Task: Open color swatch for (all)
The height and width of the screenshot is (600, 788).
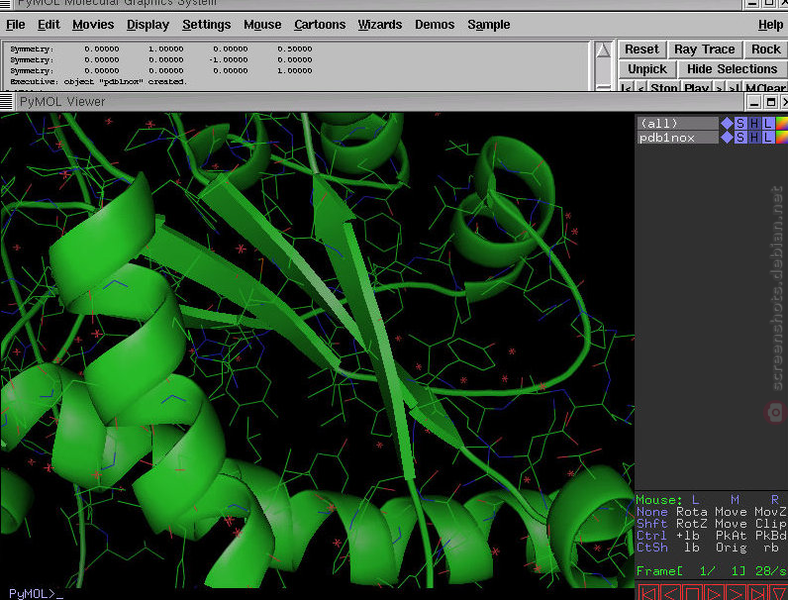Action: pyautogui.click(x=782, y=123)
